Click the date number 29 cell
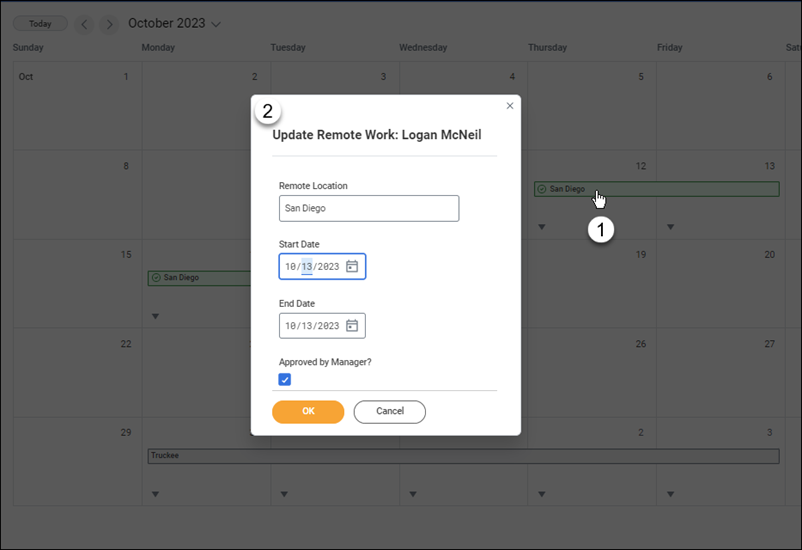 [77, 461]
